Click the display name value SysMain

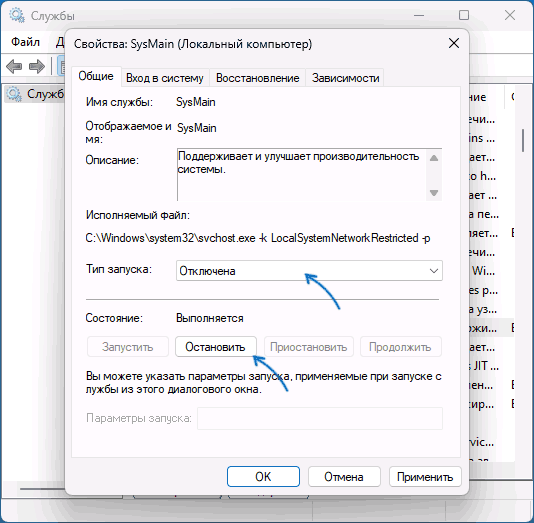pyautogui.click(x=197, y=128)
